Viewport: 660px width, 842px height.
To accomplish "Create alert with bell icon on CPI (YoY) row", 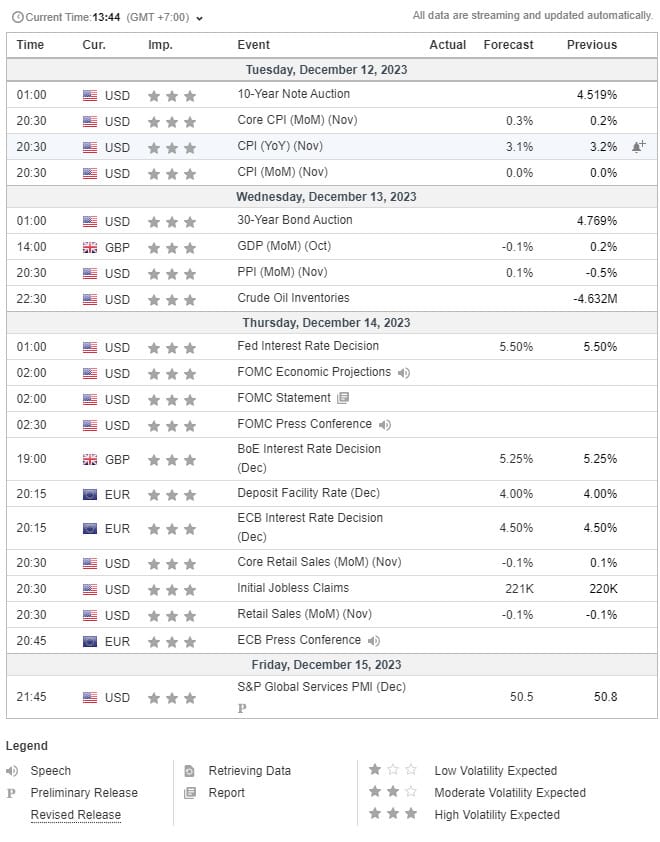I will 638,146.
